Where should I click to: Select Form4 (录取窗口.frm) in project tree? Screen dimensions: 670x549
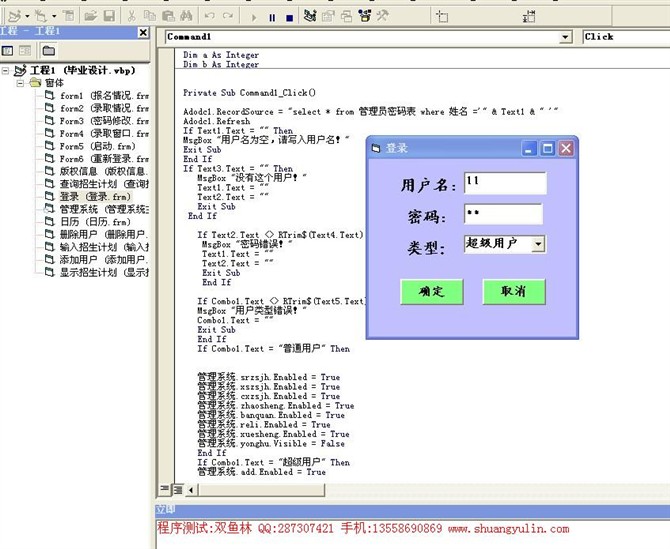point(97,133)
